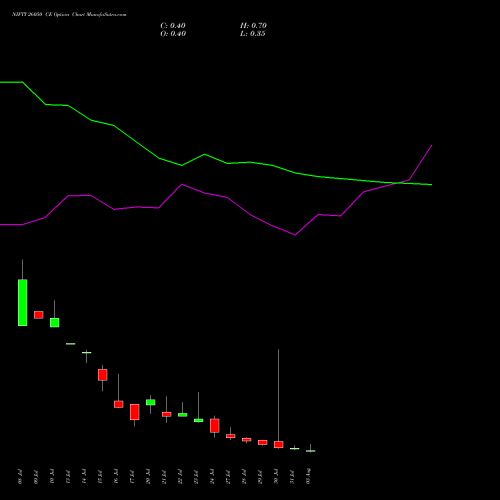Select the close value "C: 0.40"
Viewport: 500px width, 500px height.
(x=173, y=26)
